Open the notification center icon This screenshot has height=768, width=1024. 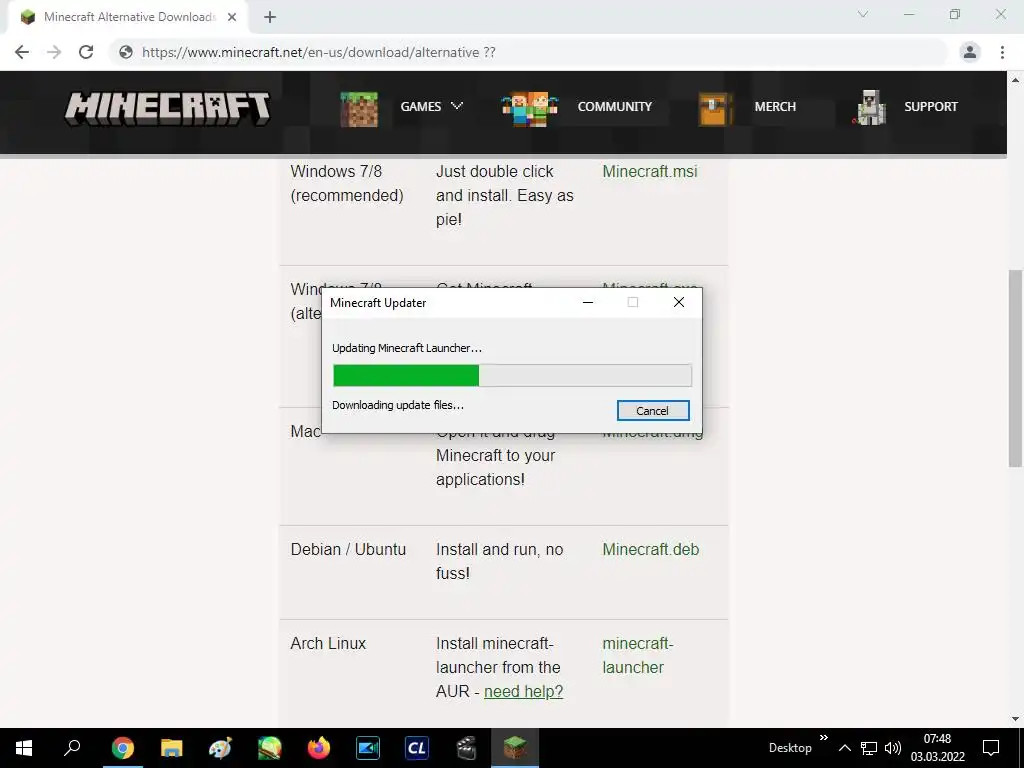click(x=991, y=748)
